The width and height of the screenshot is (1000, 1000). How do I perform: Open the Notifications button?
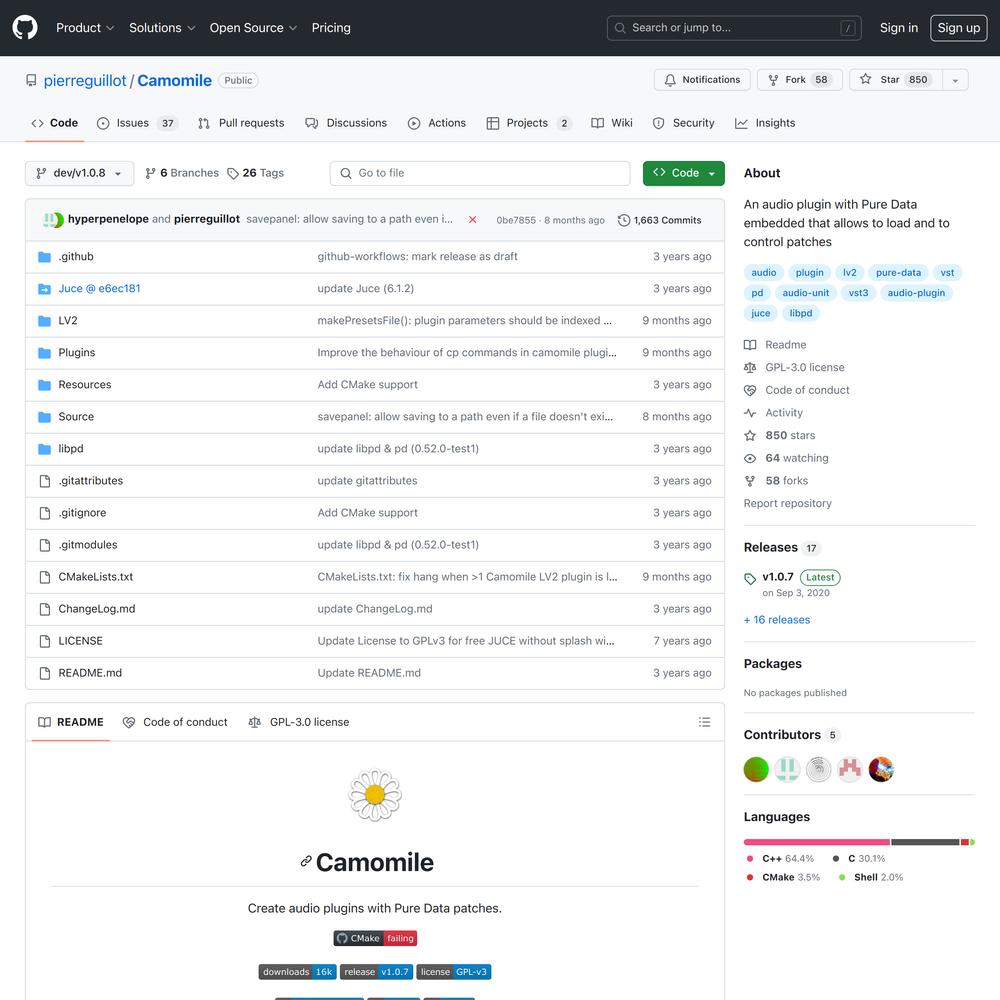[x=702, y=80]
